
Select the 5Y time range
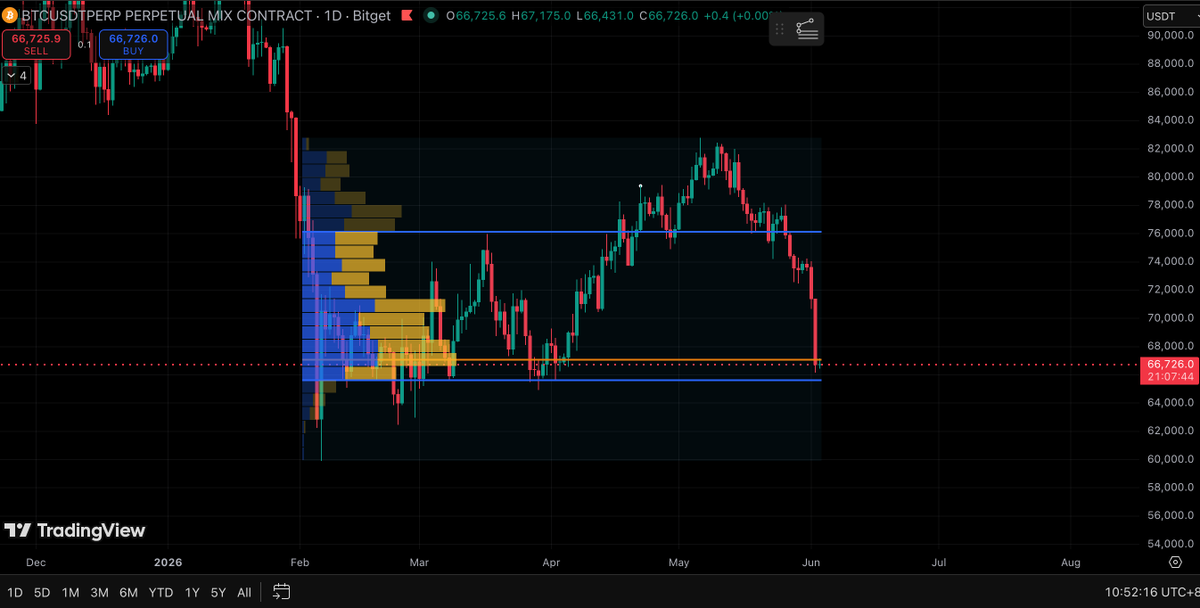(x=220, y=592)
